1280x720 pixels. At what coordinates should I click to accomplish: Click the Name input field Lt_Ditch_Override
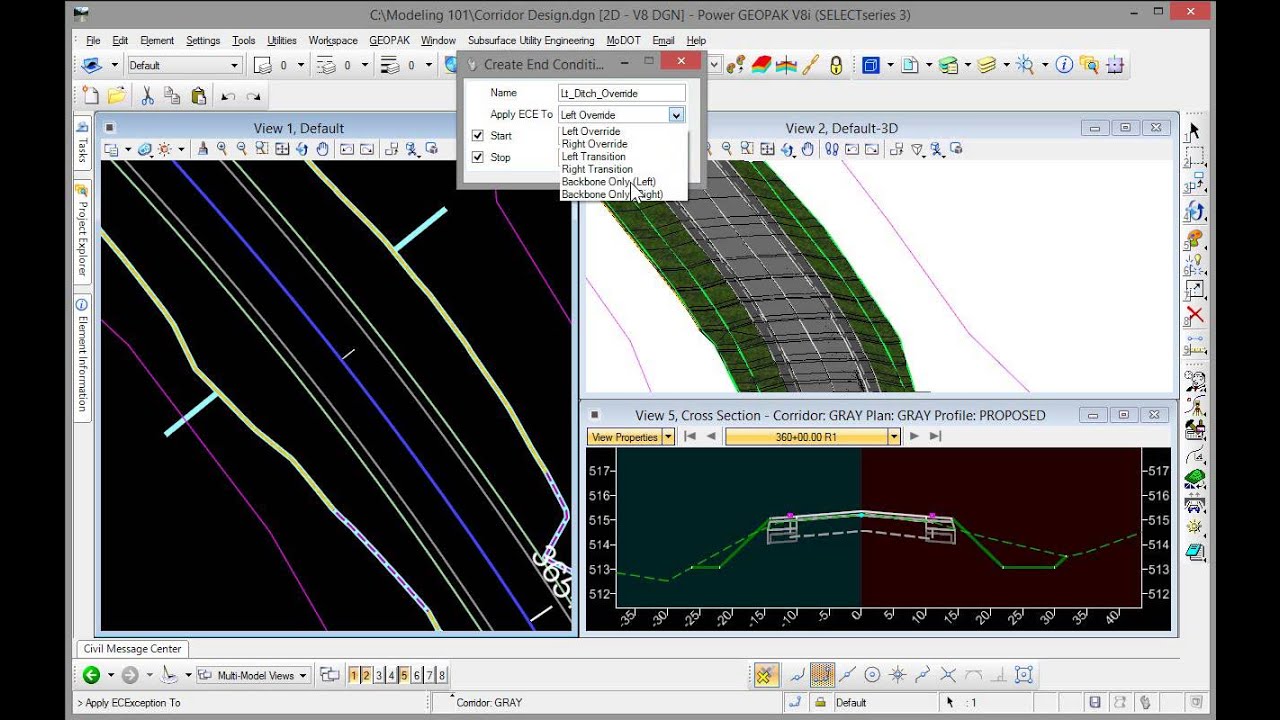click(x=622, y=93)
